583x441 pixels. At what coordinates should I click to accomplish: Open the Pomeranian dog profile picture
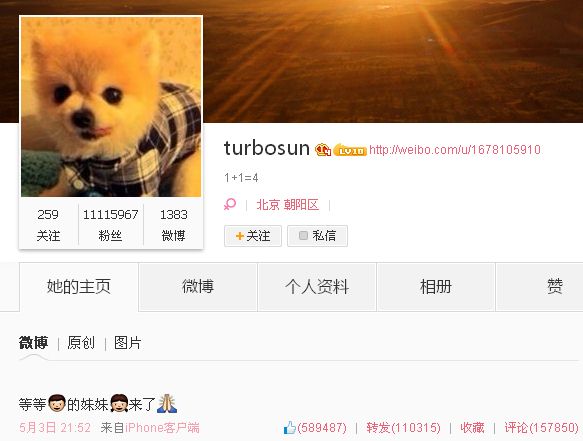pos(111,107)
